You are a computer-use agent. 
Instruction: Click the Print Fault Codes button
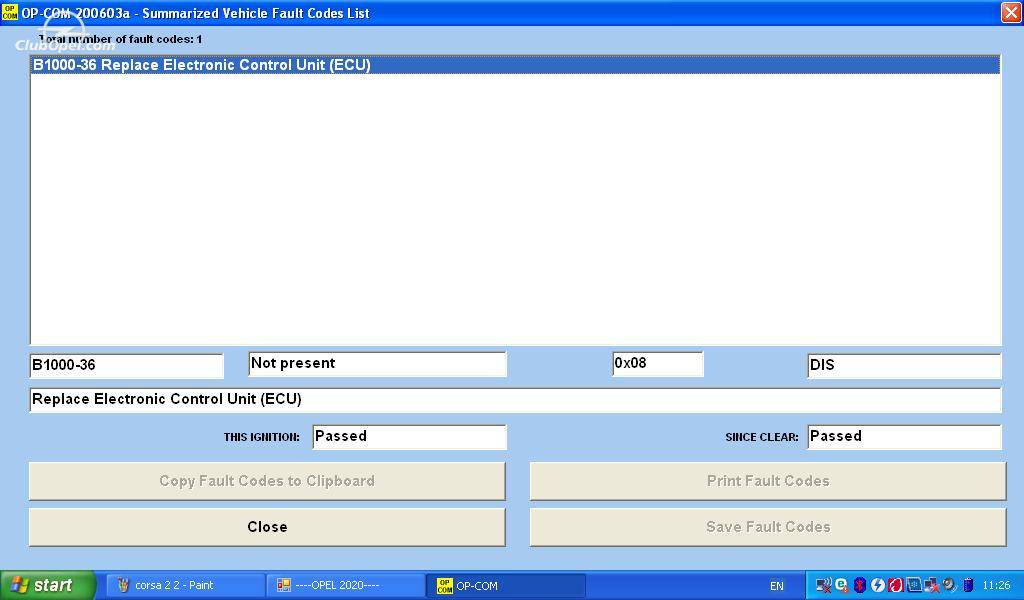(x=768, y=481)
